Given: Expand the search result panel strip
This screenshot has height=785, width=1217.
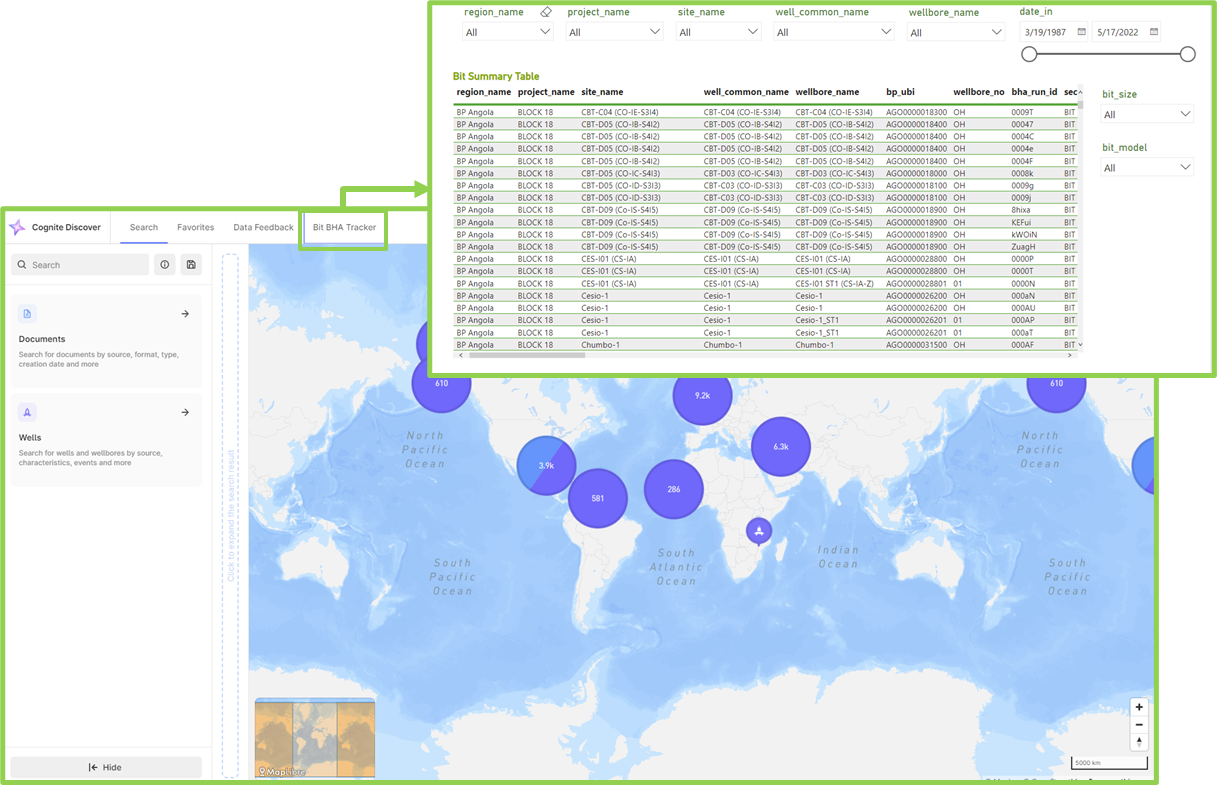Looking at the screenshot, I should pyautogui.click(x=230, y=516).
